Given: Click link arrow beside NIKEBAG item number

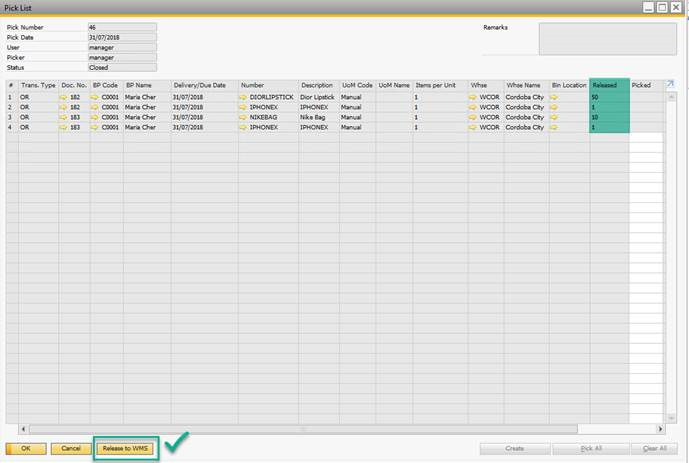Looking at the screenshot, I should tap(245, 117).
